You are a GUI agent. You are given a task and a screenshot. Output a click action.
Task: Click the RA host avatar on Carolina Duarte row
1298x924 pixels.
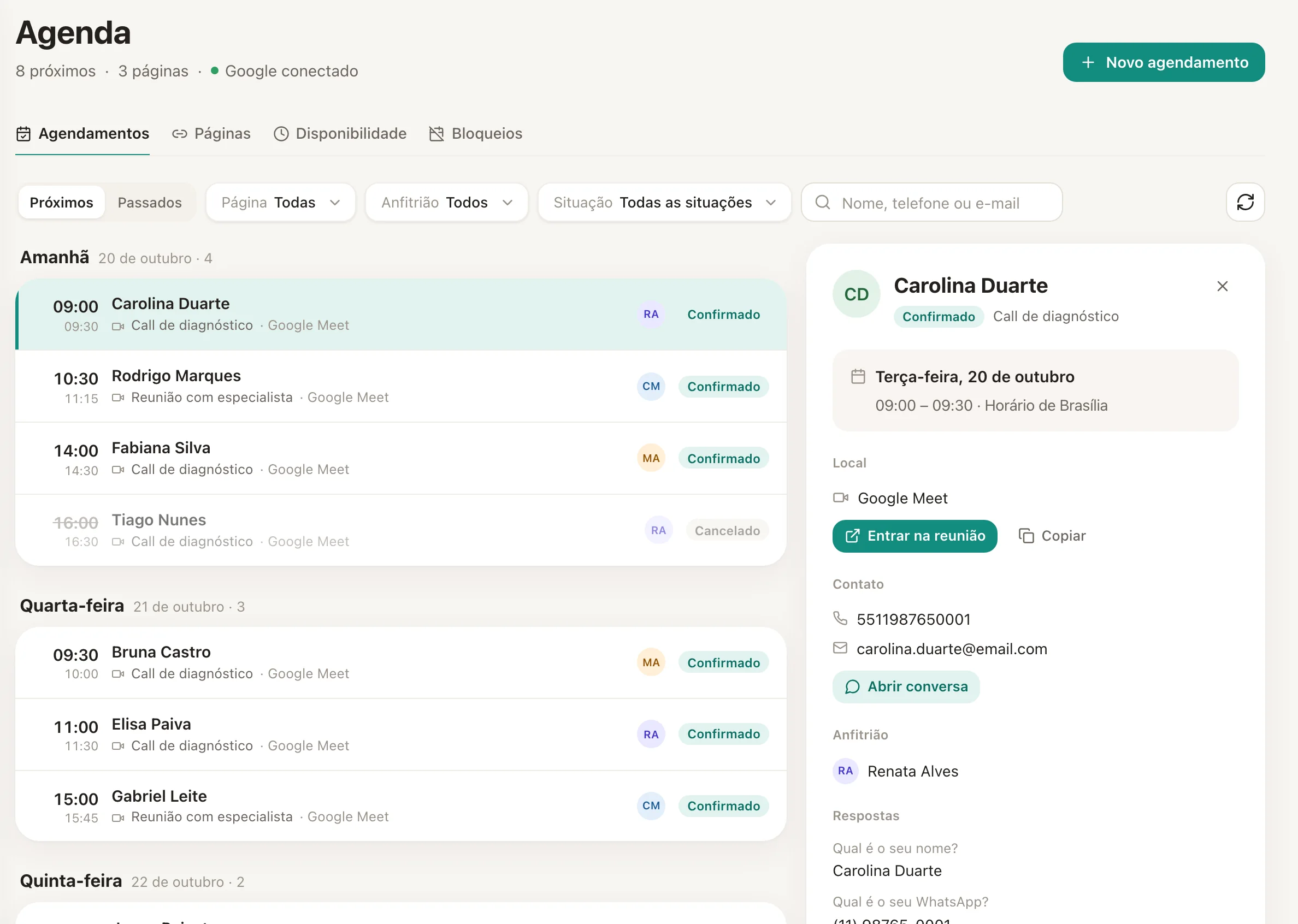click(x=651, y=314)
